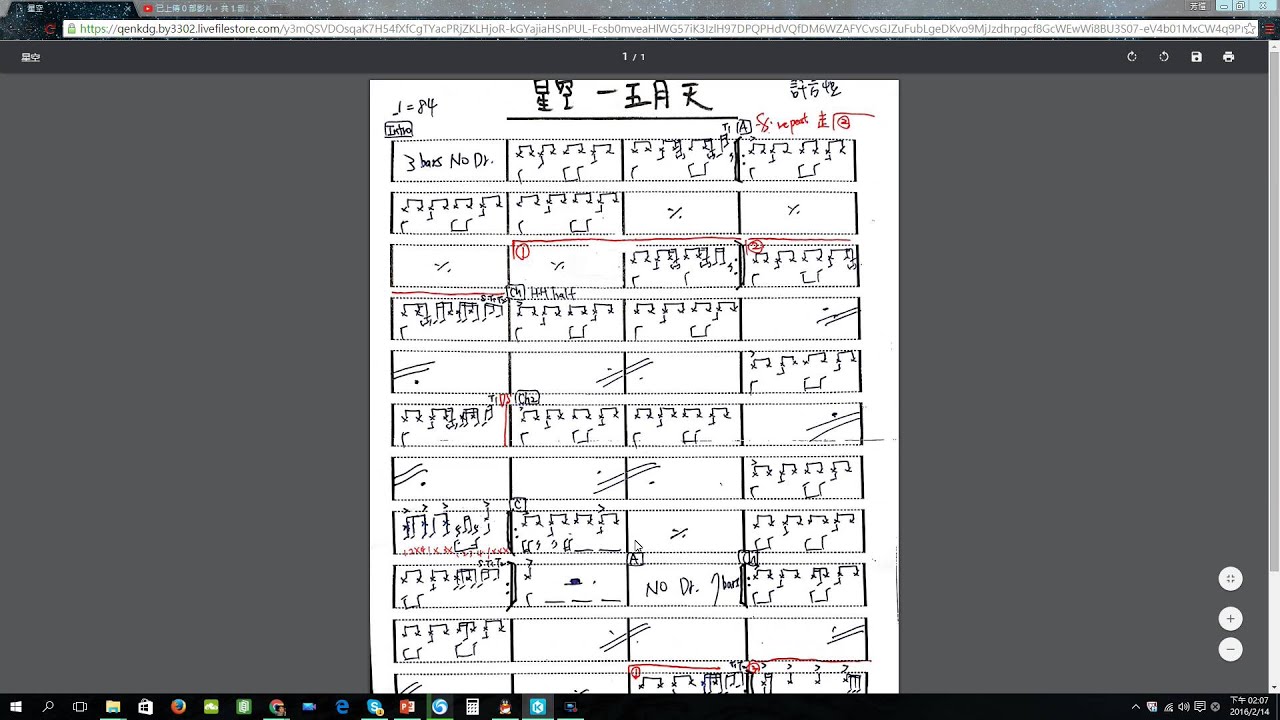Download the PDF with the save icon
Viewport: 1280px width, 720px height.
[1196, 57]
